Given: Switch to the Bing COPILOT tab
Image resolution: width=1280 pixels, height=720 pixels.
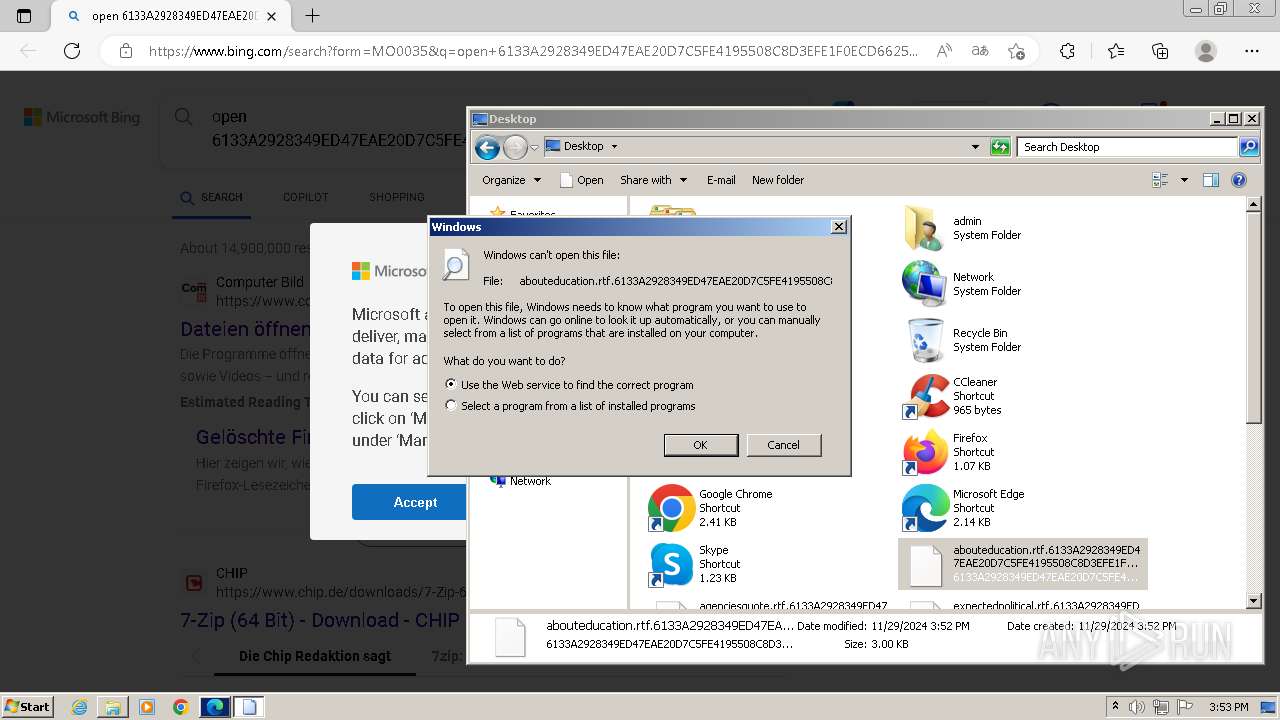Looking at the screenshot, I should (x=305, y=197).
